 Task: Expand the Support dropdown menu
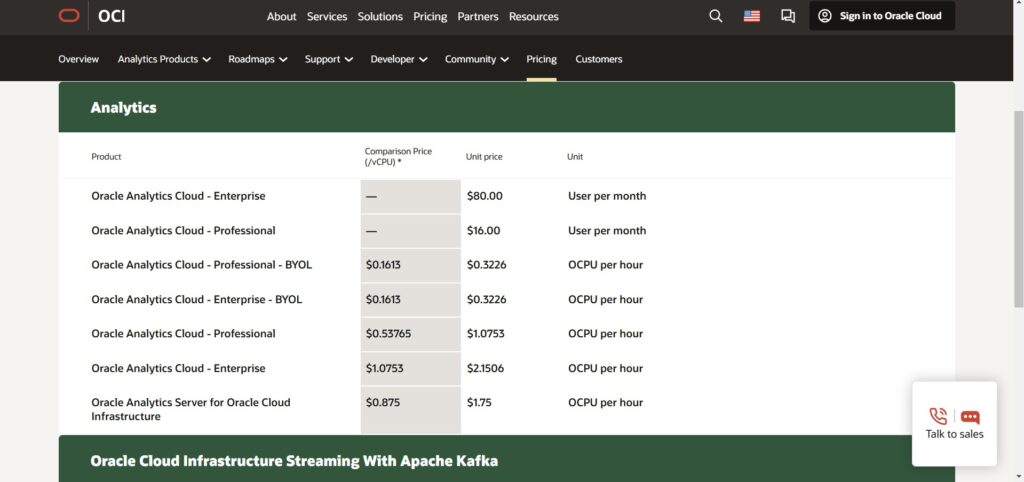pos(328,59)
